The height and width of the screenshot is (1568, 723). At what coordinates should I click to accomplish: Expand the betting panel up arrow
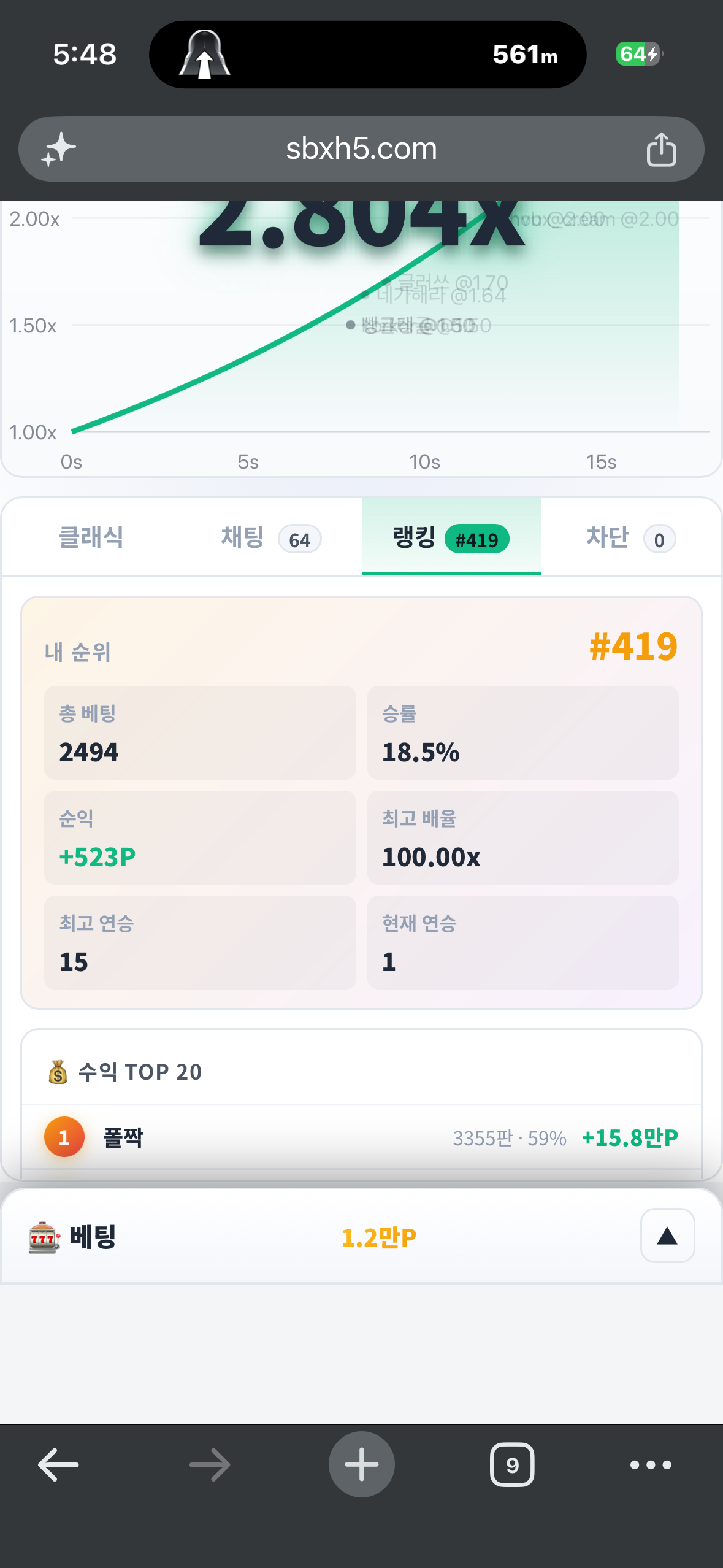[667, 1236]
